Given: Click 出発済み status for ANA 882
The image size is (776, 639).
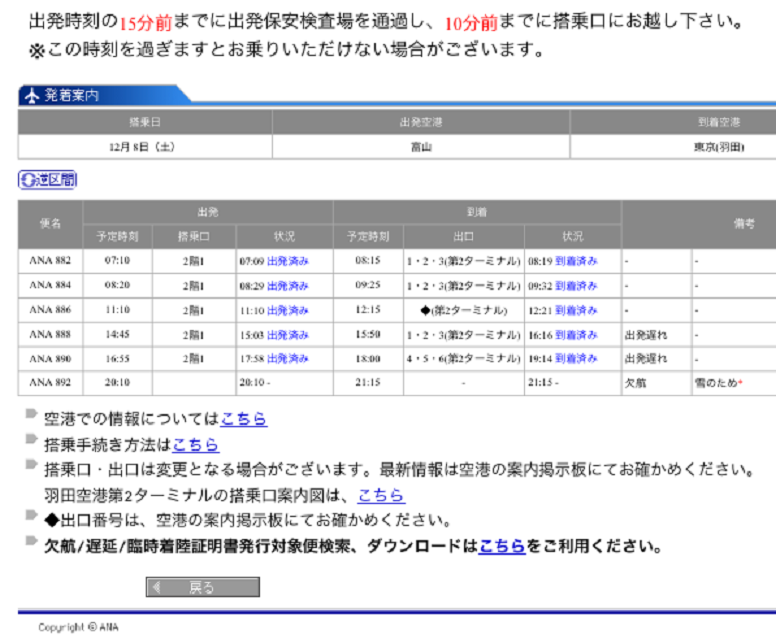Looking at the screenshot, I should point(288,261).
